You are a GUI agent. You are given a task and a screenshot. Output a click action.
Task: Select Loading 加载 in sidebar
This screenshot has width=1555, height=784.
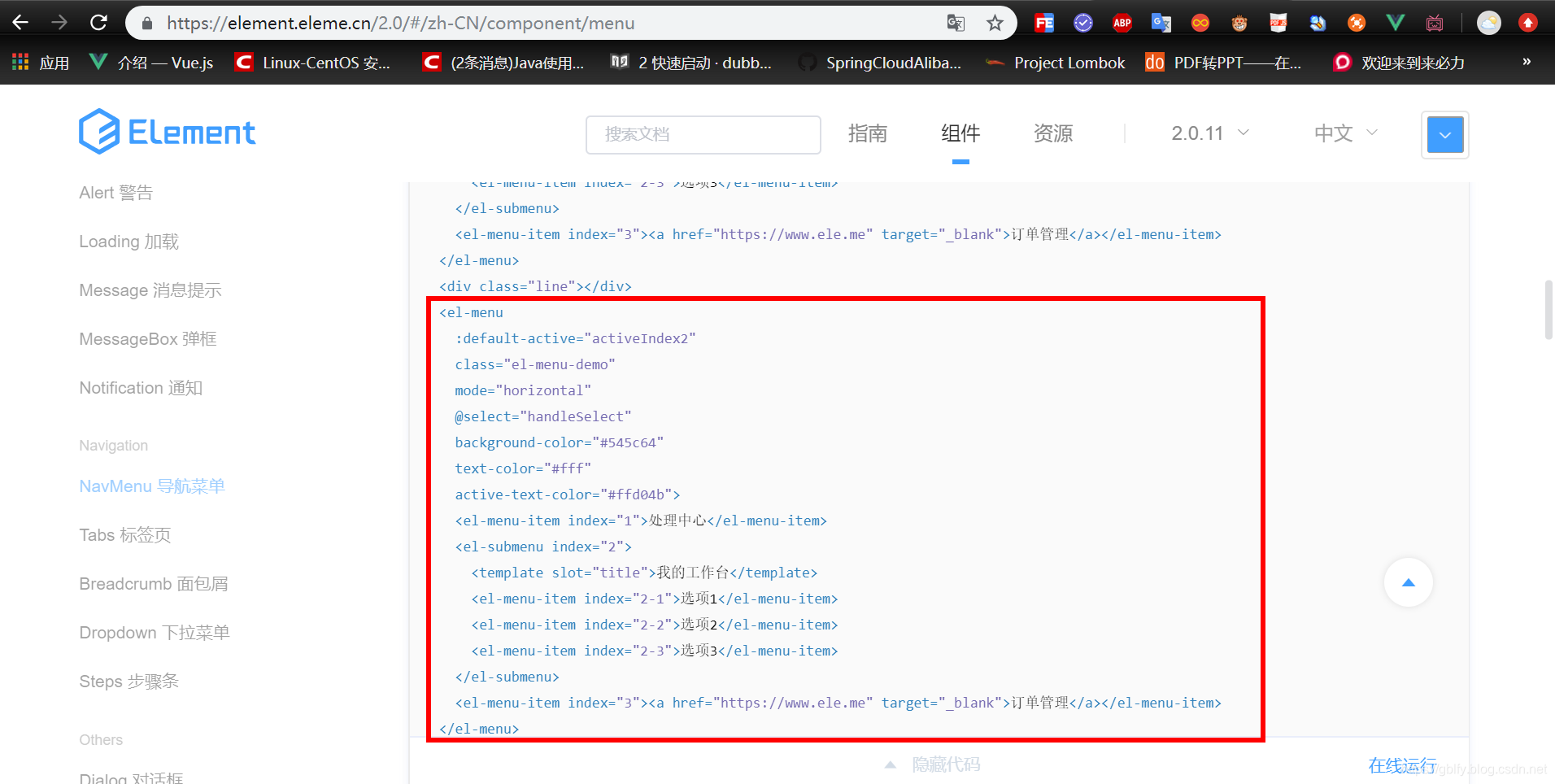[129, 242]
